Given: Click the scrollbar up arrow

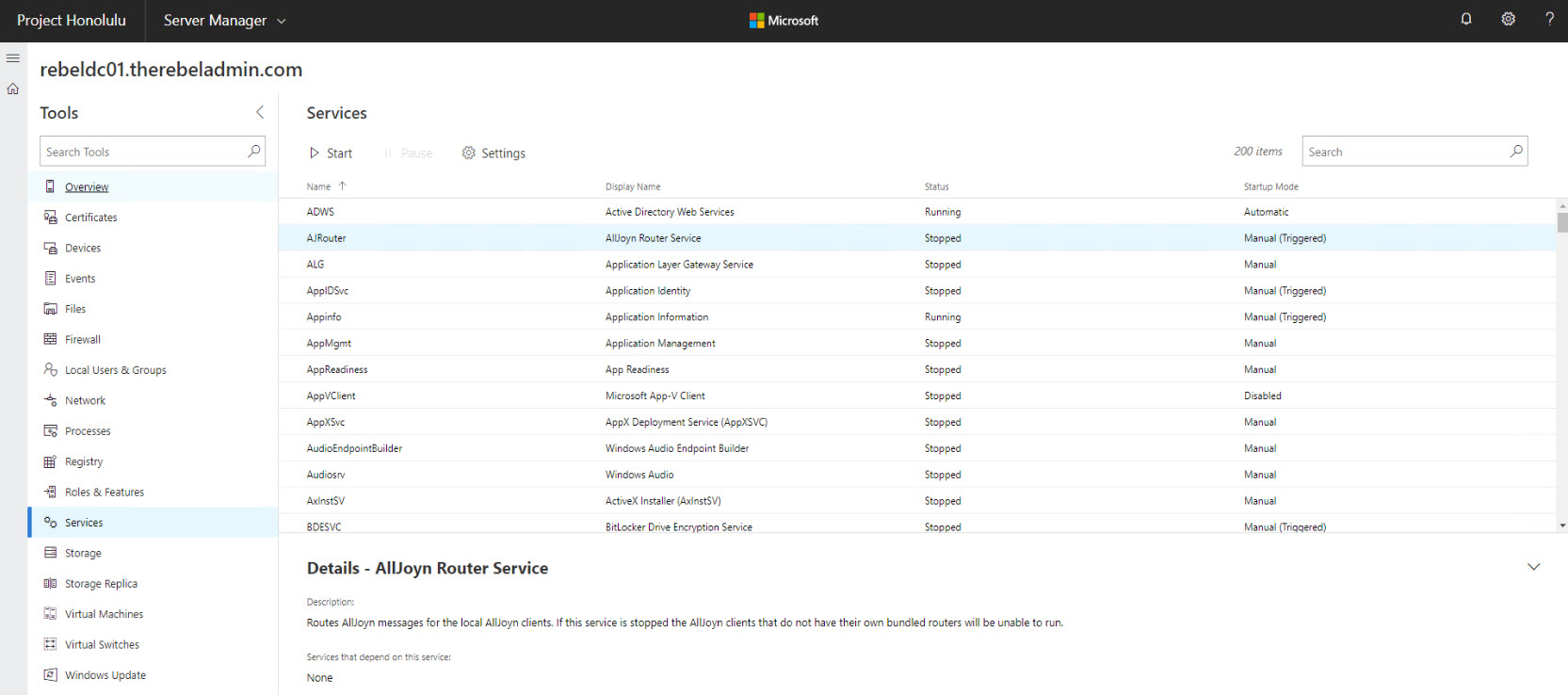Looking at the screenshot, I should pos(1562,204).
